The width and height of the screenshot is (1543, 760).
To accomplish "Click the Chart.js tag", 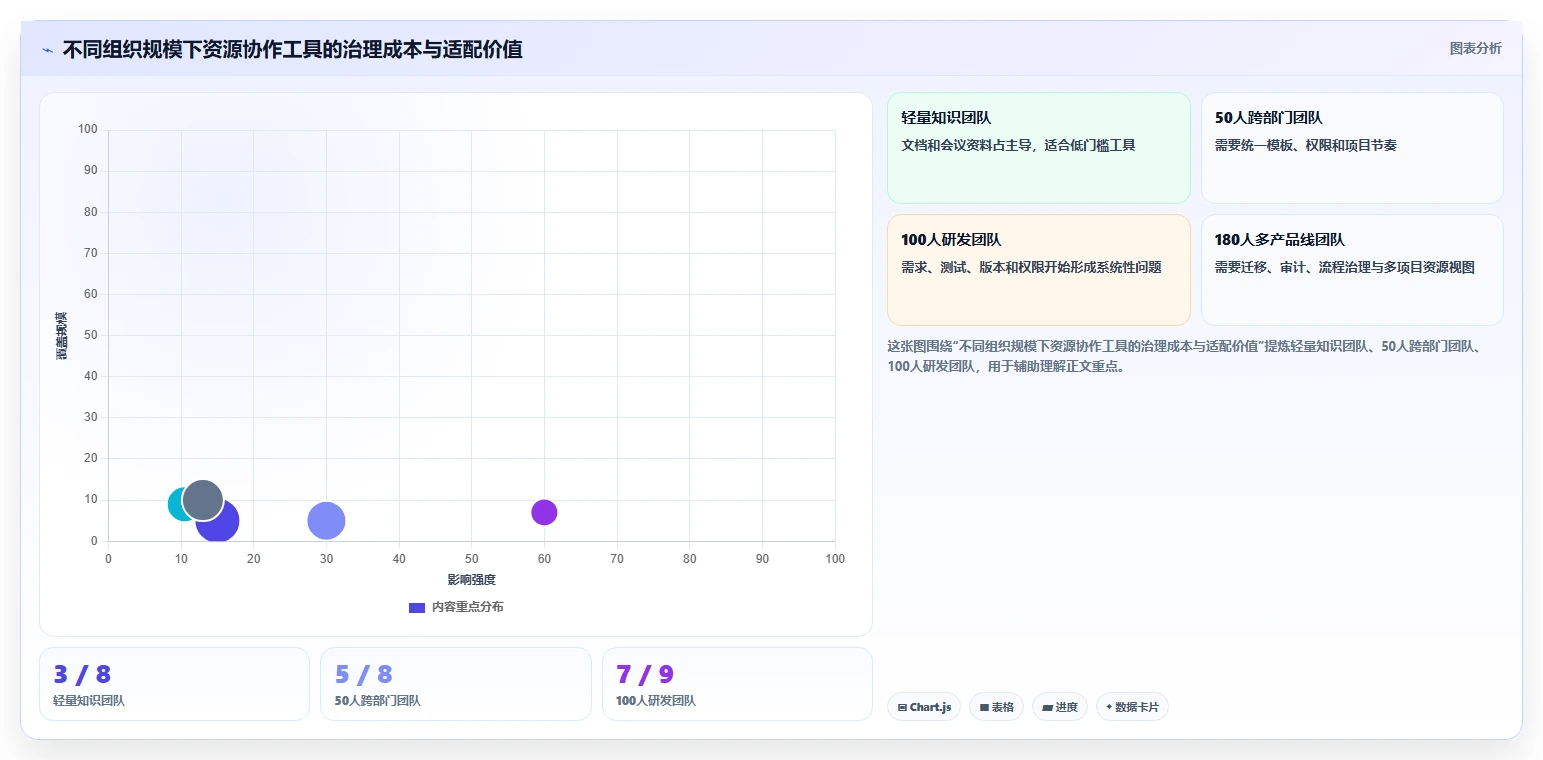I will point(924,707).
